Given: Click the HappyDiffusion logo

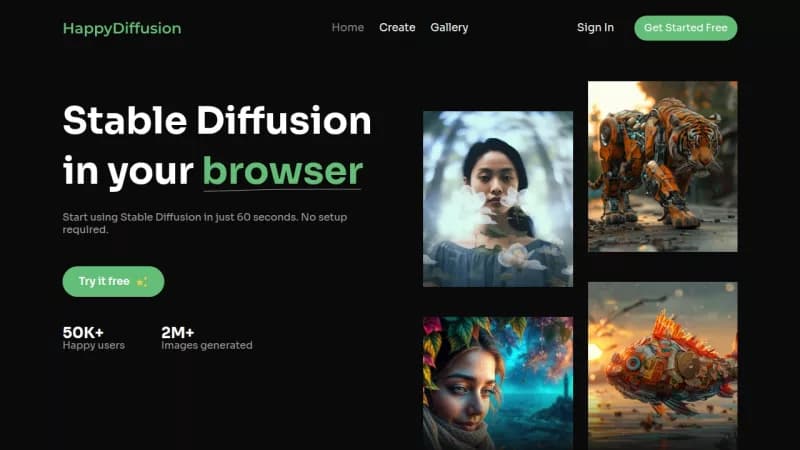Looking at the screenshot, I should pos(122,28).
